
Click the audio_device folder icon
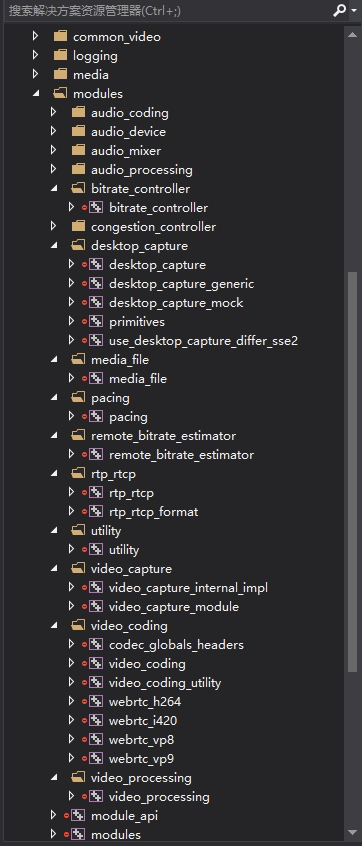coord(78,131)
